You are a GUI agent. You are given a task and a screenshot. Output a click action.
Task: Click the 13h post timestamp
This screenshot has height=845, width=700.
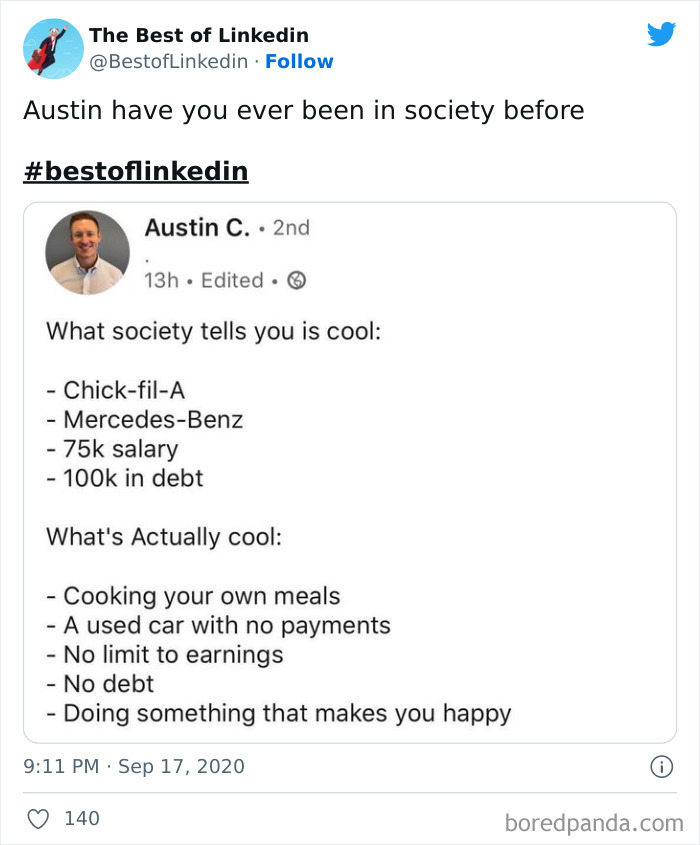[x=160, y=280]
